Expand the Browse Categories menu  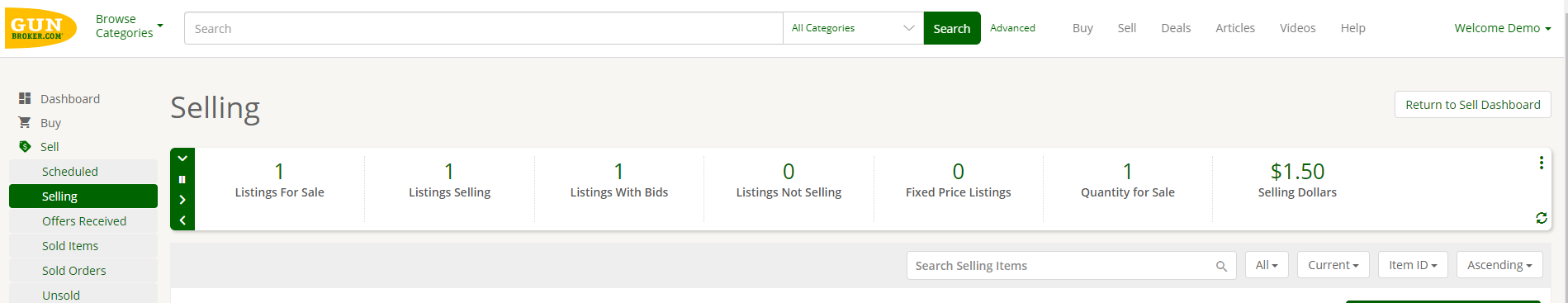(x=130, y=26)
